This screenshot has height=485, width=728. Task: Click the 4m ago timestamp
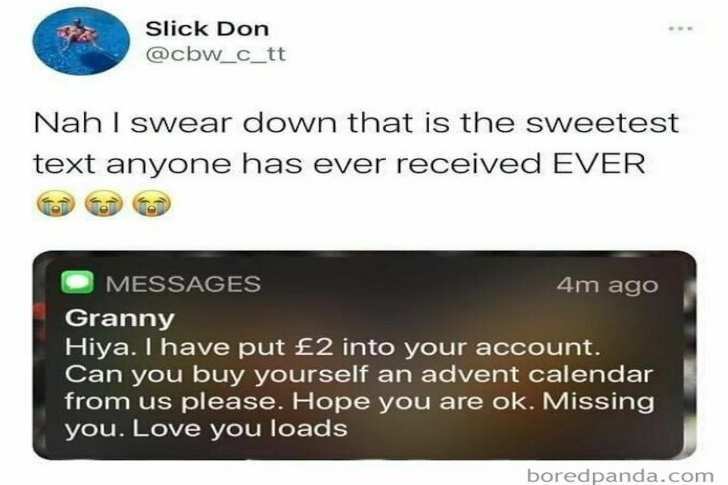607,285
